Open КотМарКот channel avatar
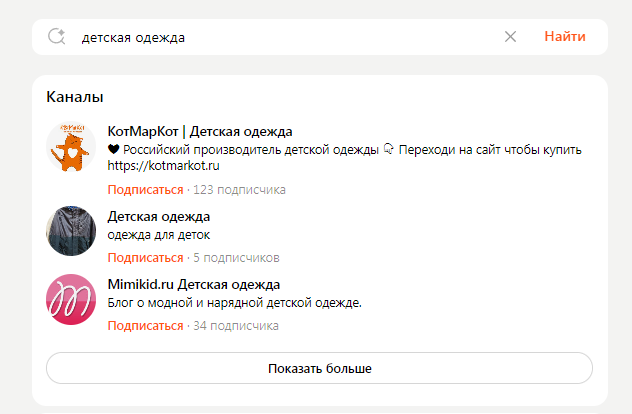This screenshot has width=632, height=414. coord(71,147)
